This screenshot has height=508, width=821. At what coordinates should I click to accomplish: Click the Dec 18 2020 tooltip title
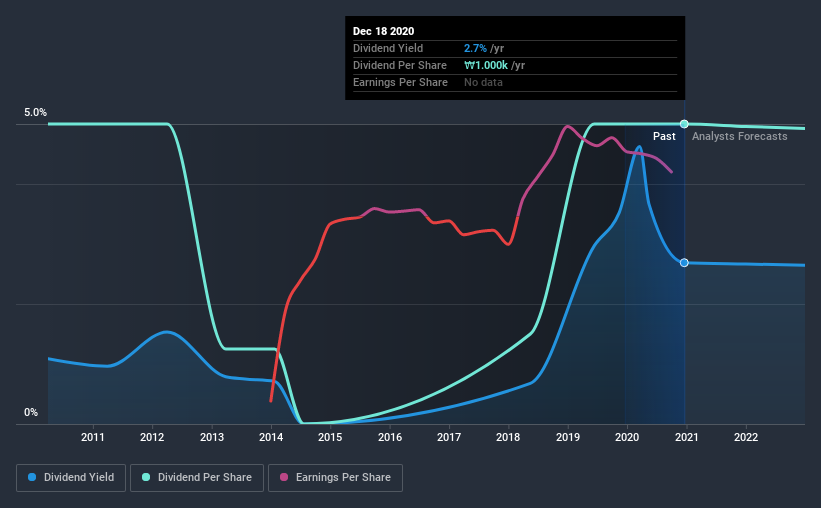tap(383, 31)
